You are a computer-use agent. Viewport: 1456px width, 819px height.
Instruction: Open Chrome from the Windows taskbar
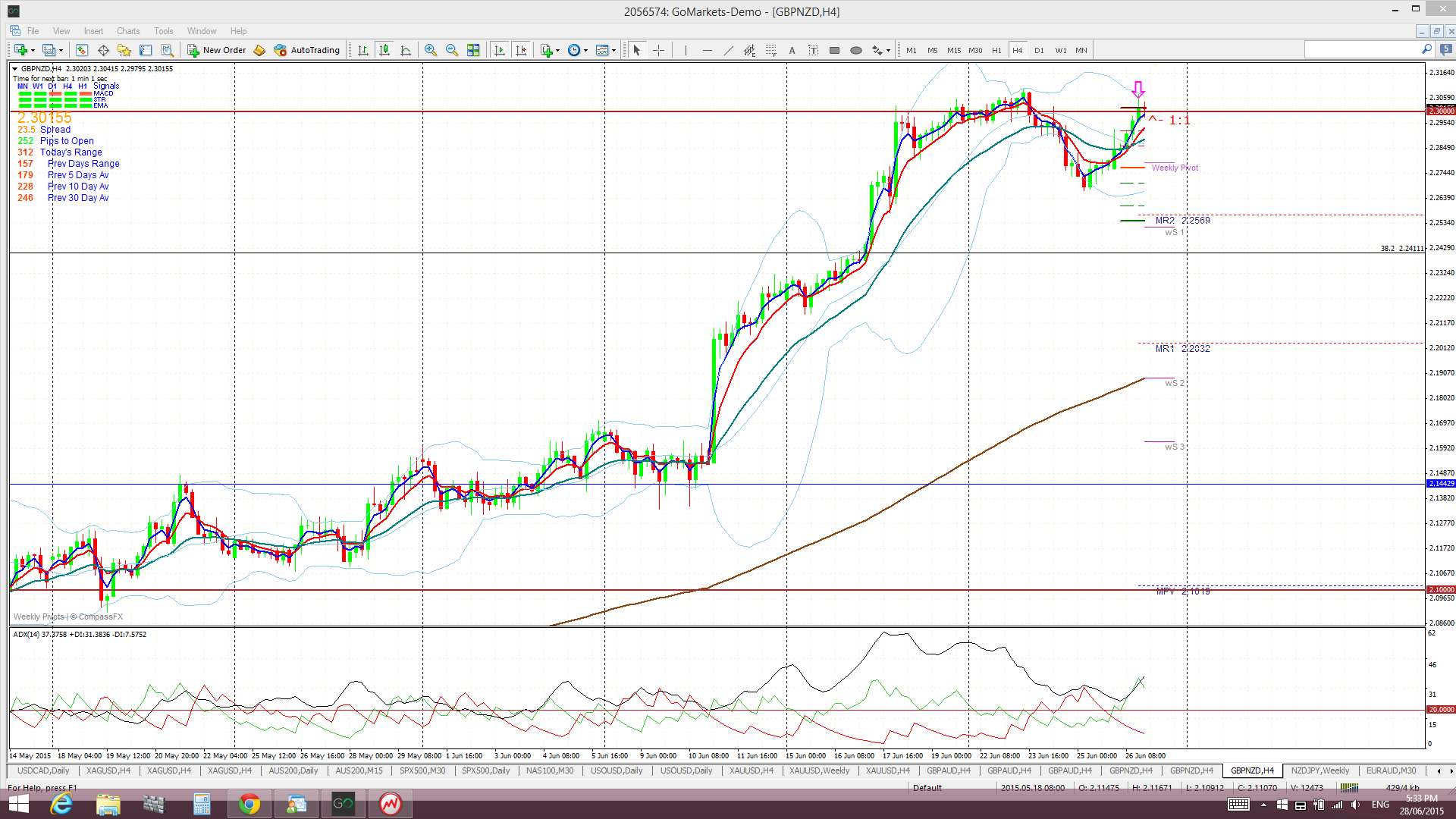(249, 804)
